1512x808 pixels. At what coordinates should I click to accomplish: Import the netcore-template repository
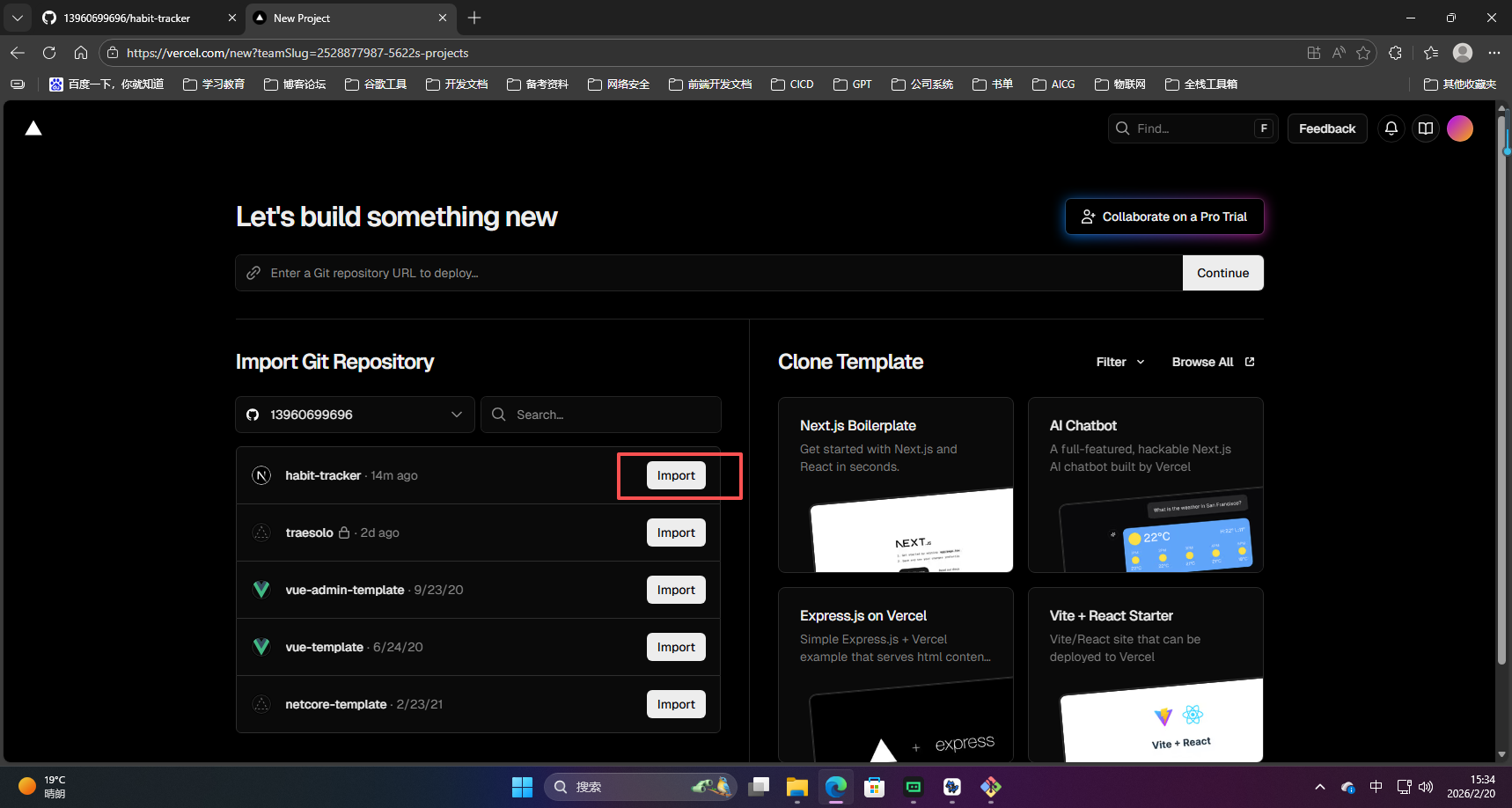[676, 704]
